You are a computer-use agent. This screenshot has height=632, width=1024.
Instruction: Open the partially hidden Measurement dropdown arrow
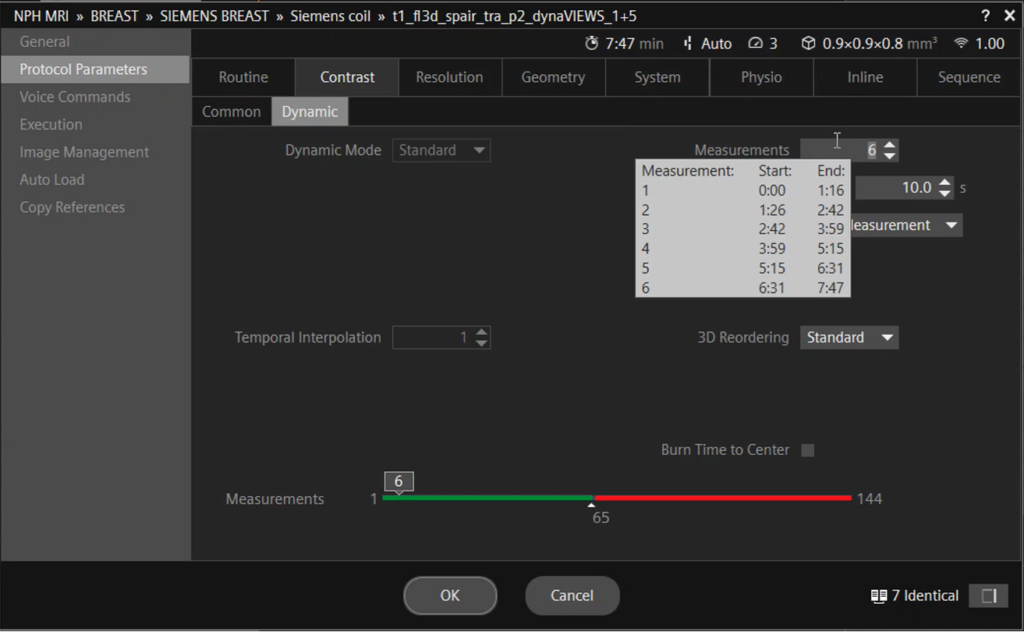coord(950,226)
